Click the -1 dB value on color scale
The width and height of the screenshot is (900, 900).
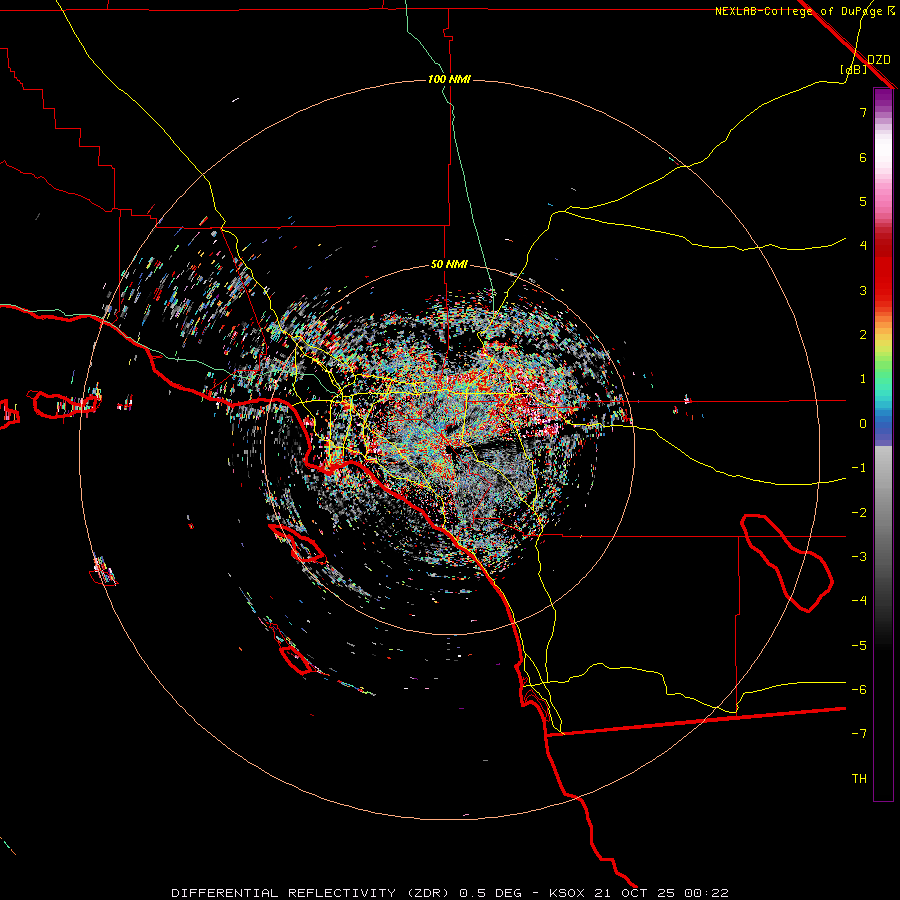[859, 468]
